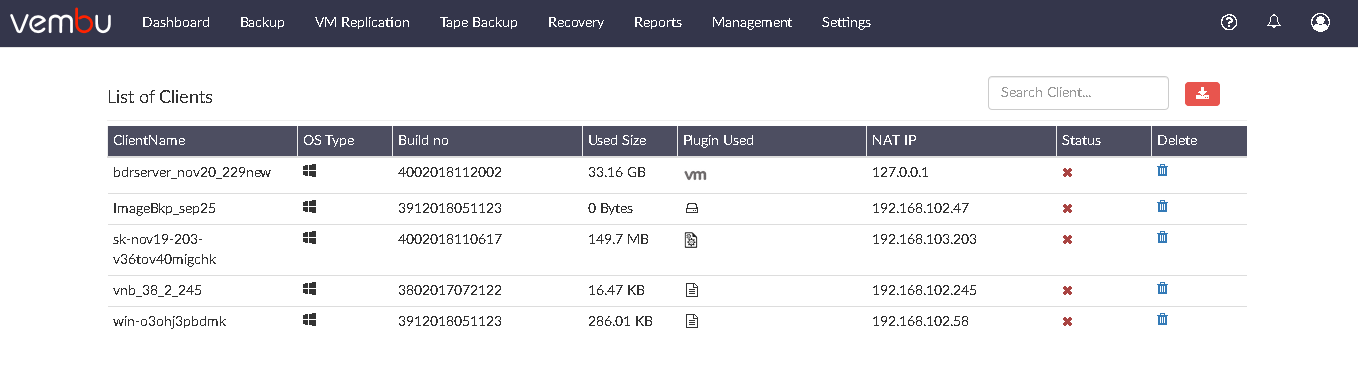Screen dimensions: 1358x370
Task: Click NAT IP 192.168.102.245
Action: click(x=924, y=290)
